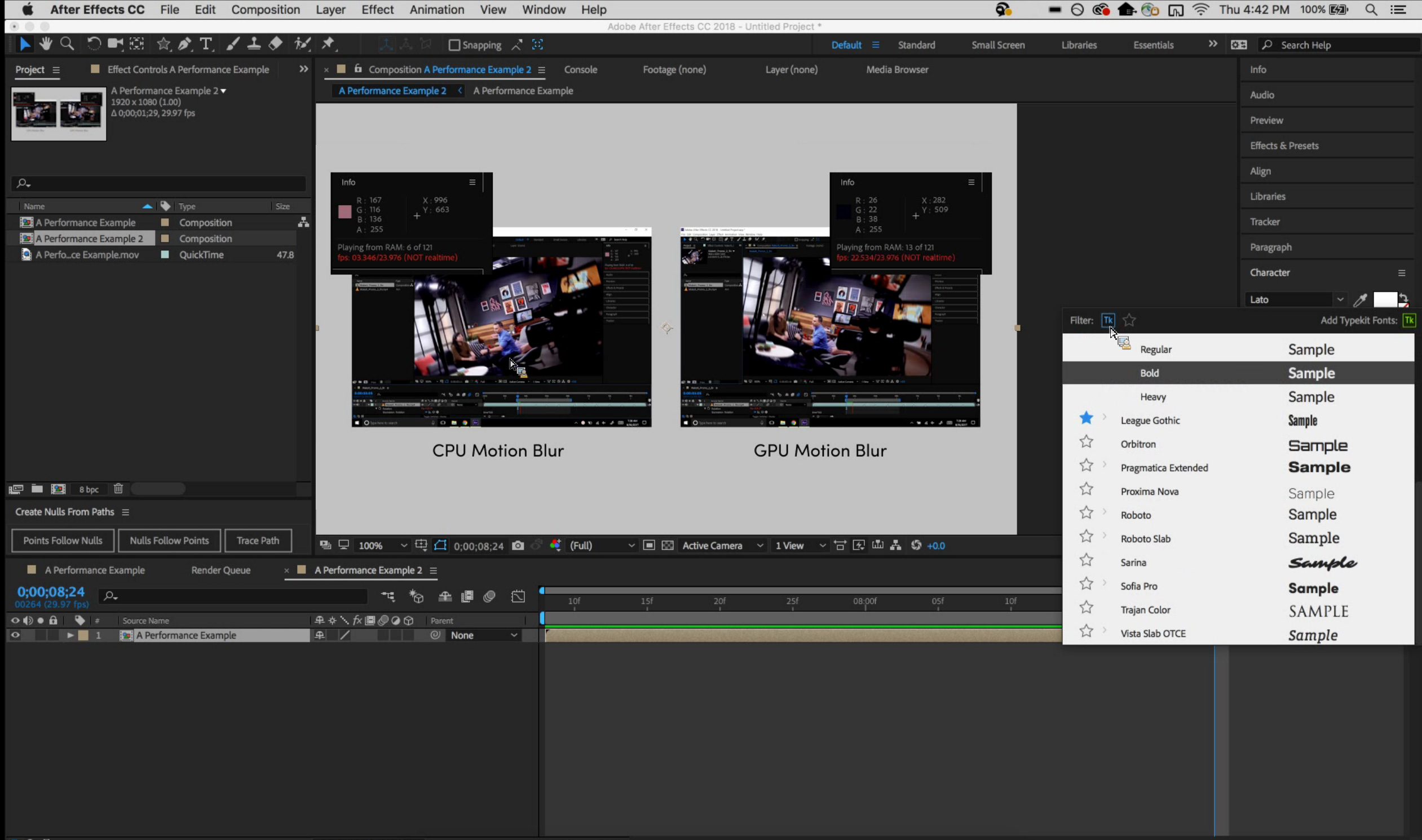Toggle transparency grid in the viewer
This screenshot has height=840, width=1422.
pos(668,545)
